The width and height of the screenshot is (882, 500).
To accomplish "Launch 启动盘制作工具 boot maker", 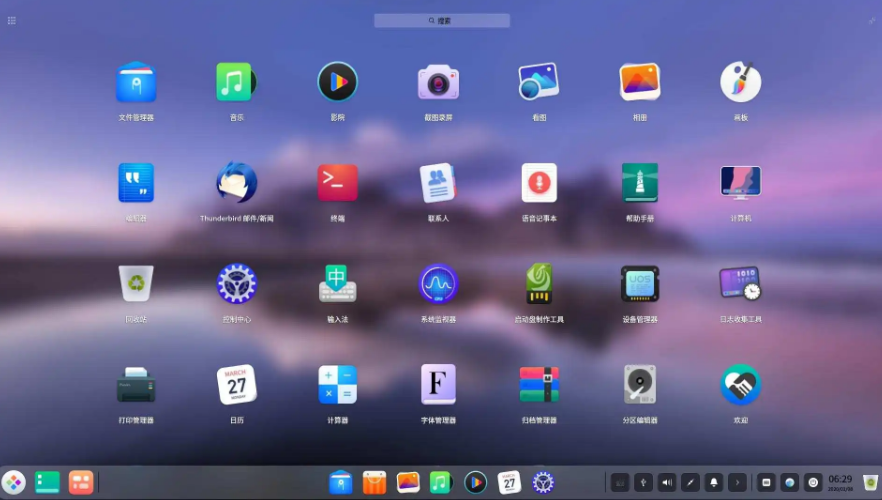I will [x=539, y=283].
